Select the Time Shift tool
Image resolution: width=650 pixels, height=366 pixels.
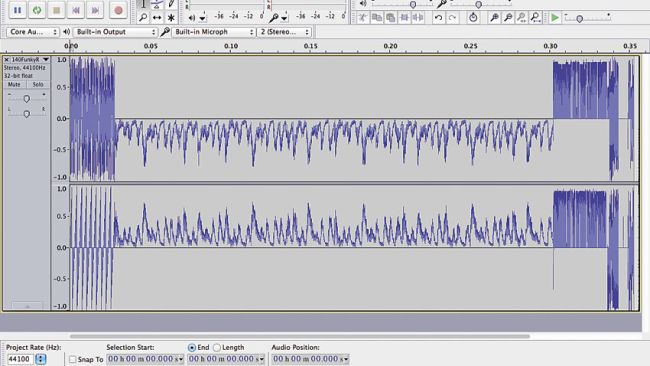pos(157,17)
